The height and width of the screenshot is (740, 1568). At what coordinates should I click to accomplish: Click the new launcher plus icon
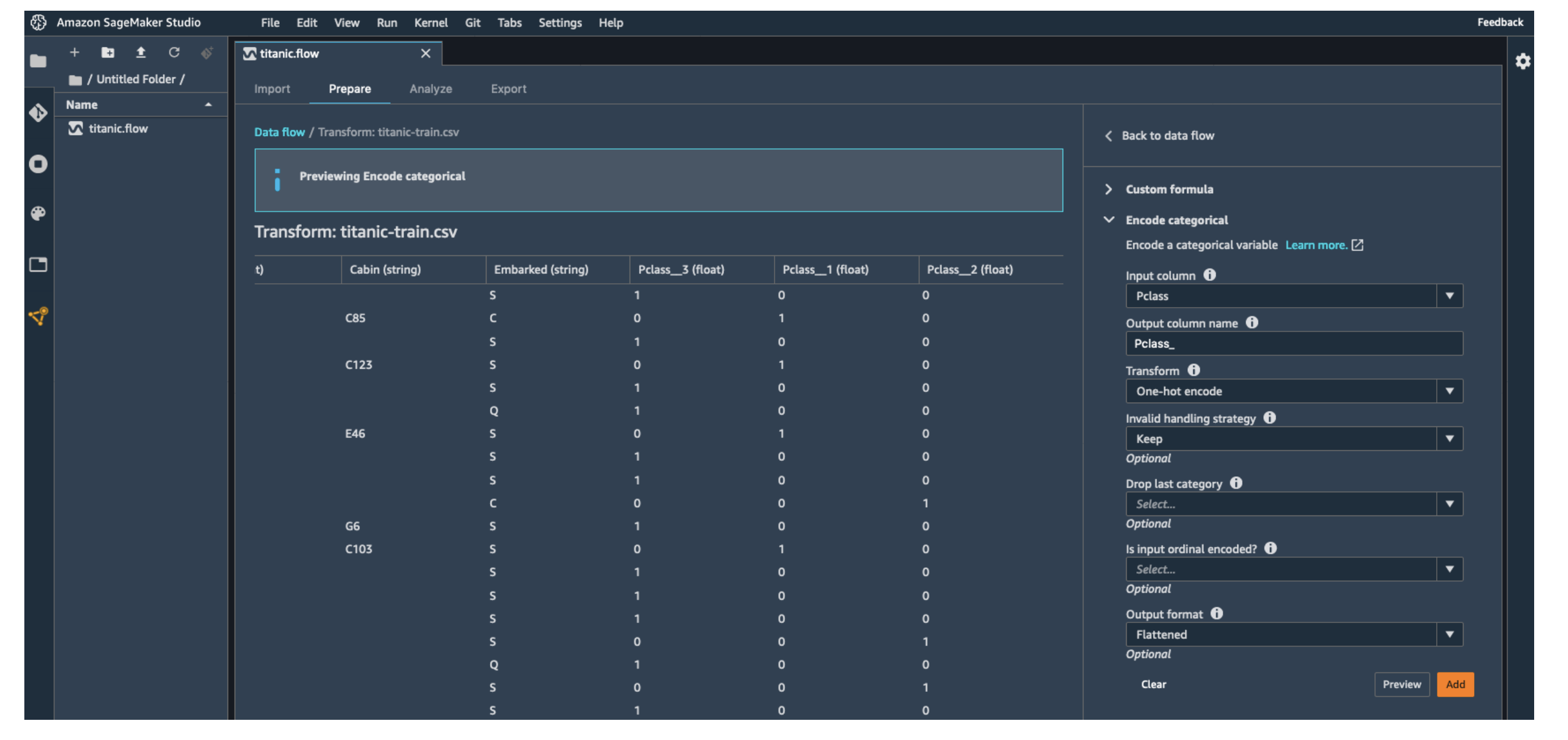click(x=74, y=53)
